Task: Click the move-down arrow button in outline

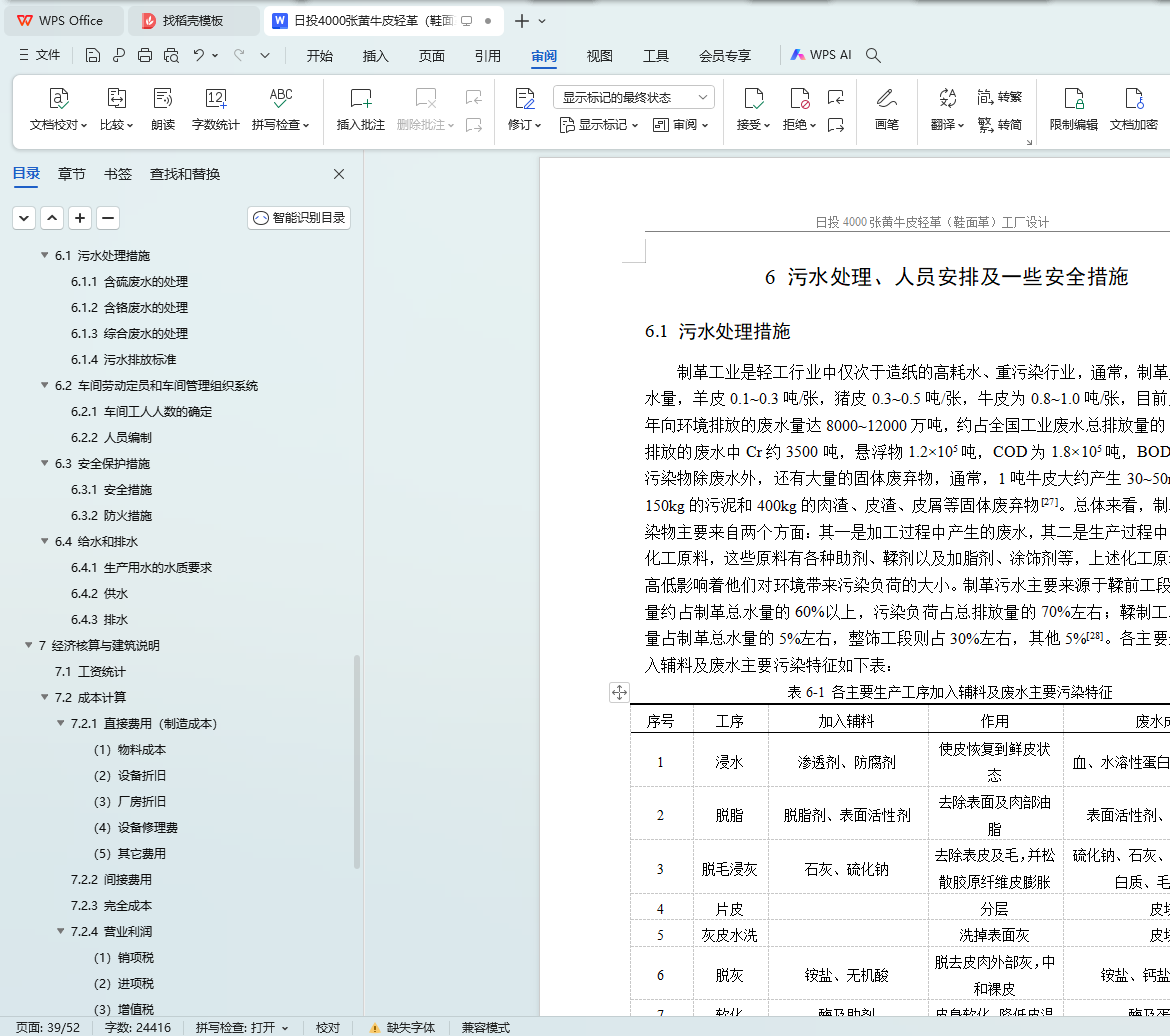Action: [24, 218]
